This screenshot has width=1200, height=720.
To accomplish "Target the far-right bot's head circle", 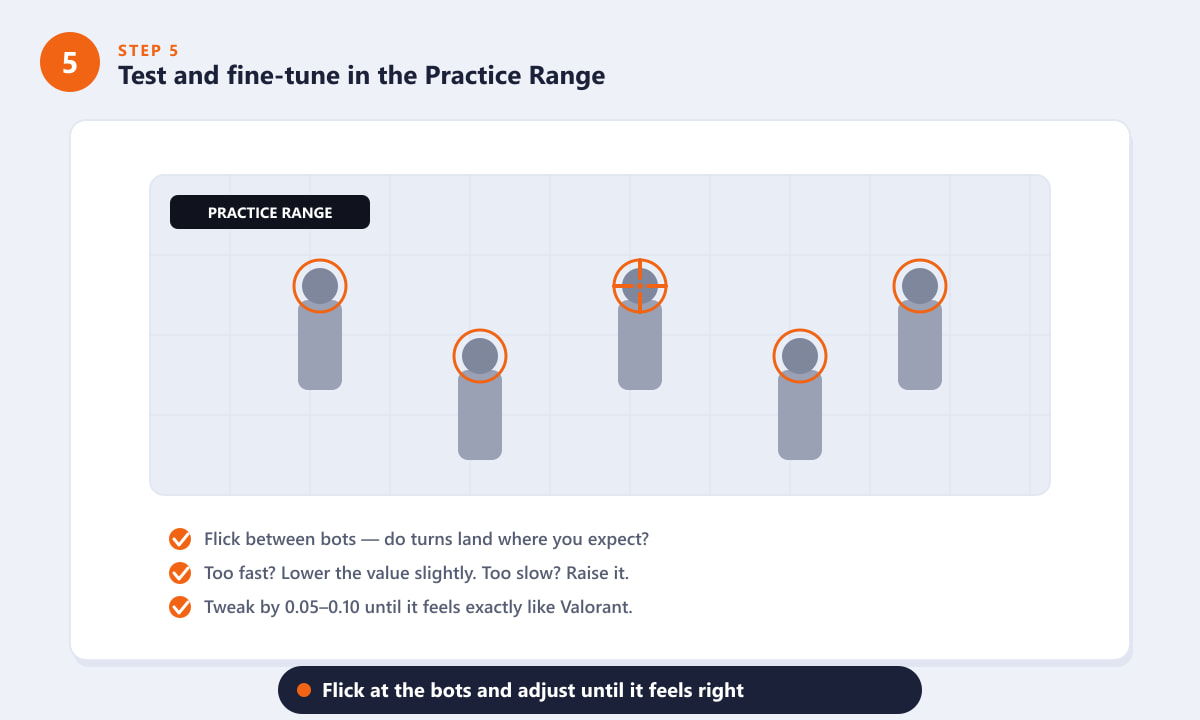I will [x=920, y=286].
